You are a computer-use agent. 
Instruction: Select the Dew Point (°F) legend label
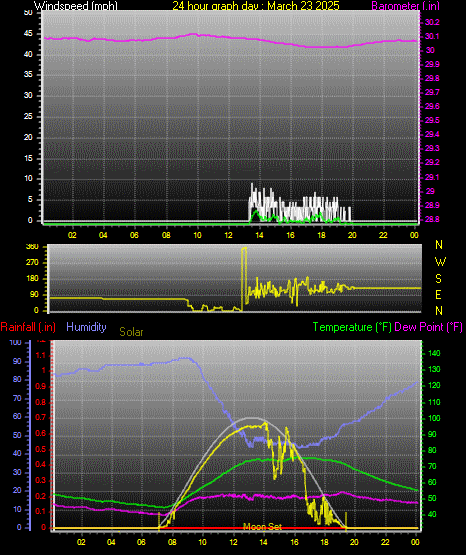[x=428, y=327]
